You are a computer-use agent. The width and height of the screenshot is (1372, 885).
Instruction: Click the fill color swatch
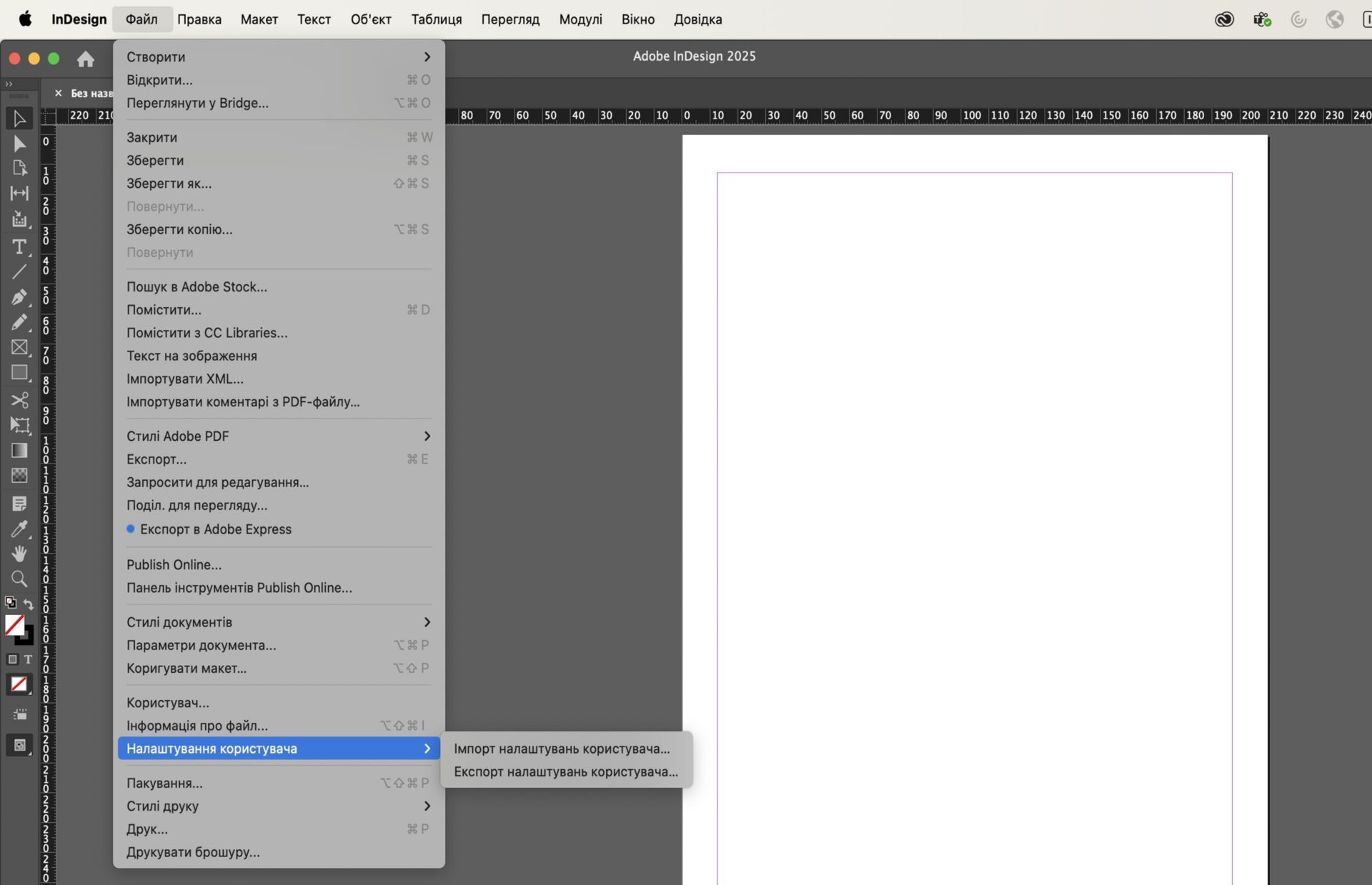pyautogui.click(x=14, y=625)
